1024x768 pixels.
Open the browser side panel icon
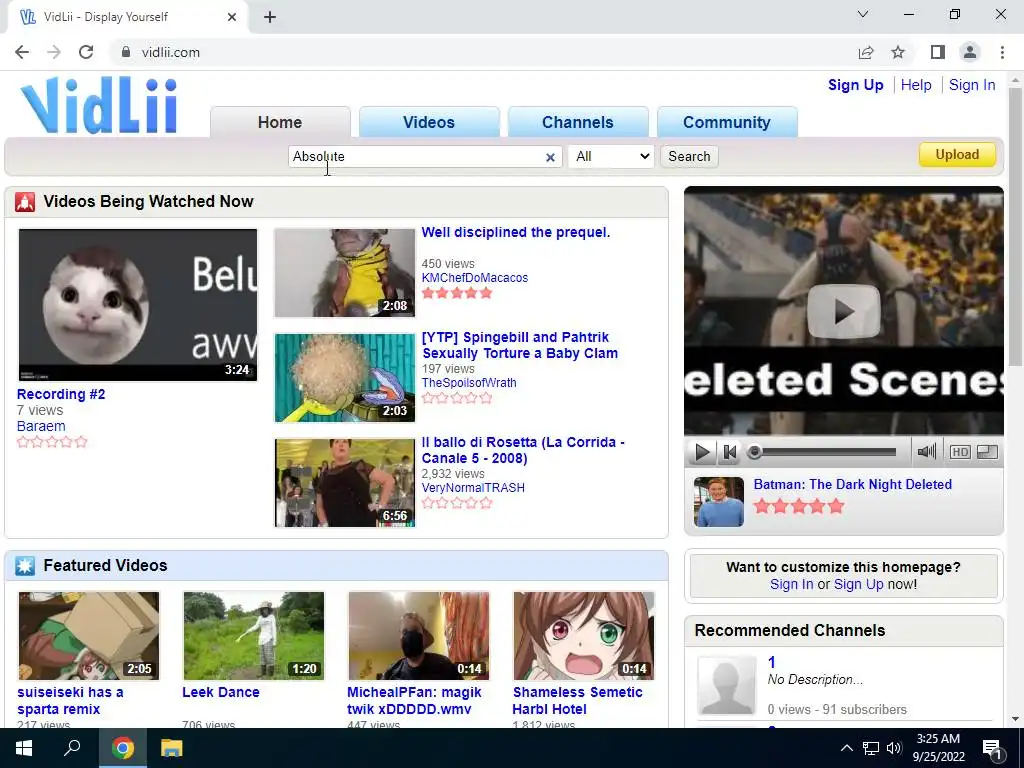point(937,52)
